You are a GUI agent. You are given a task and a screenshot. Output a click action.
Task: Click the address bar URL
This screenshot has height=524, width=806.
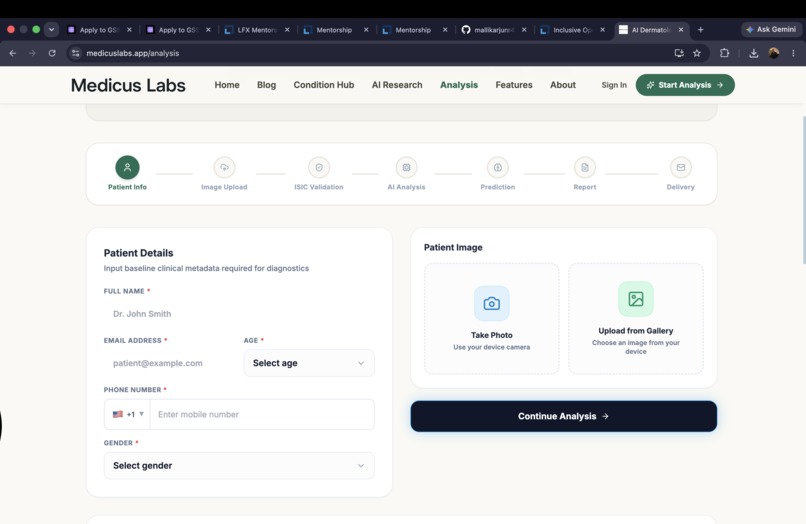point(133,53)
